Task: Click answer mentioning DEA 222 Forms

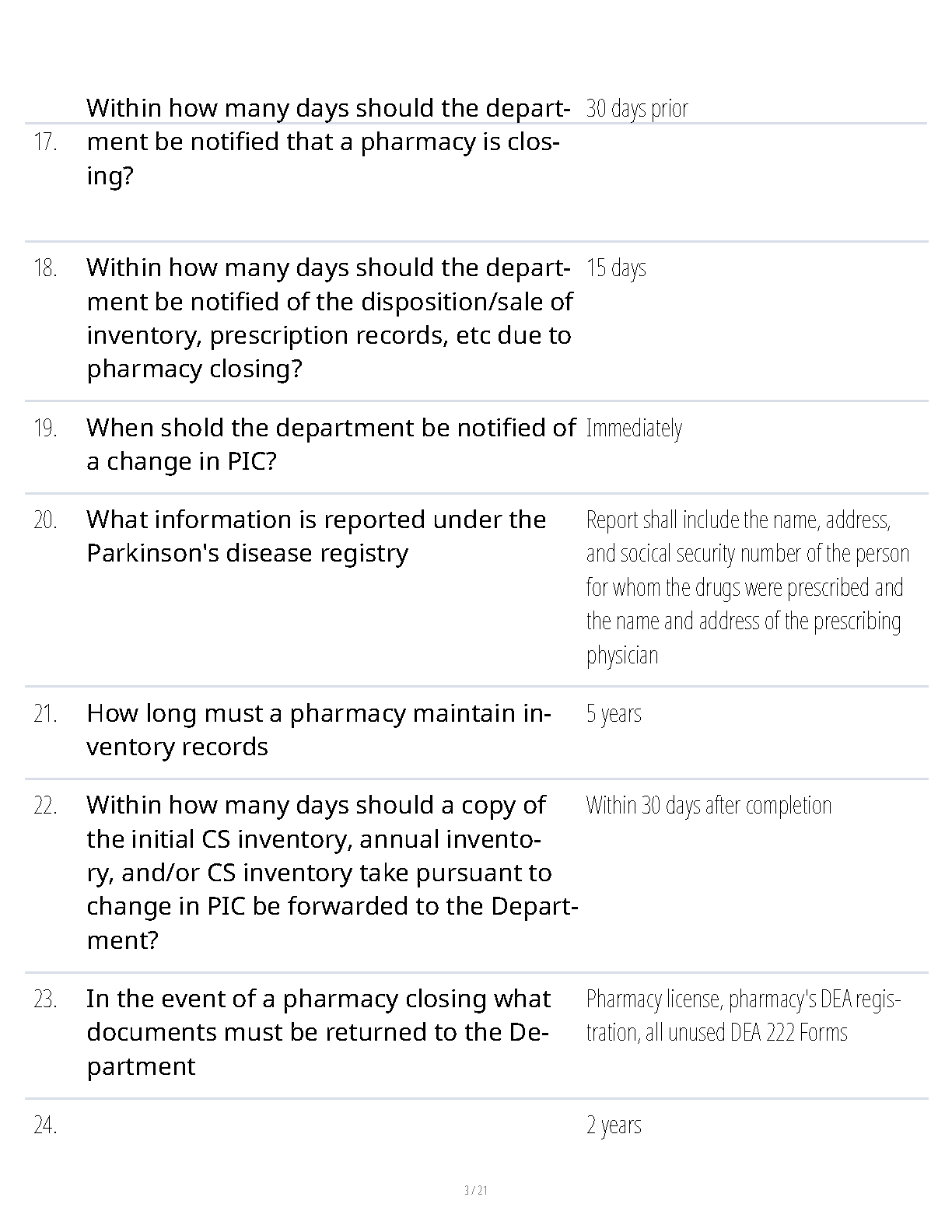Action: coord(744,1015)
